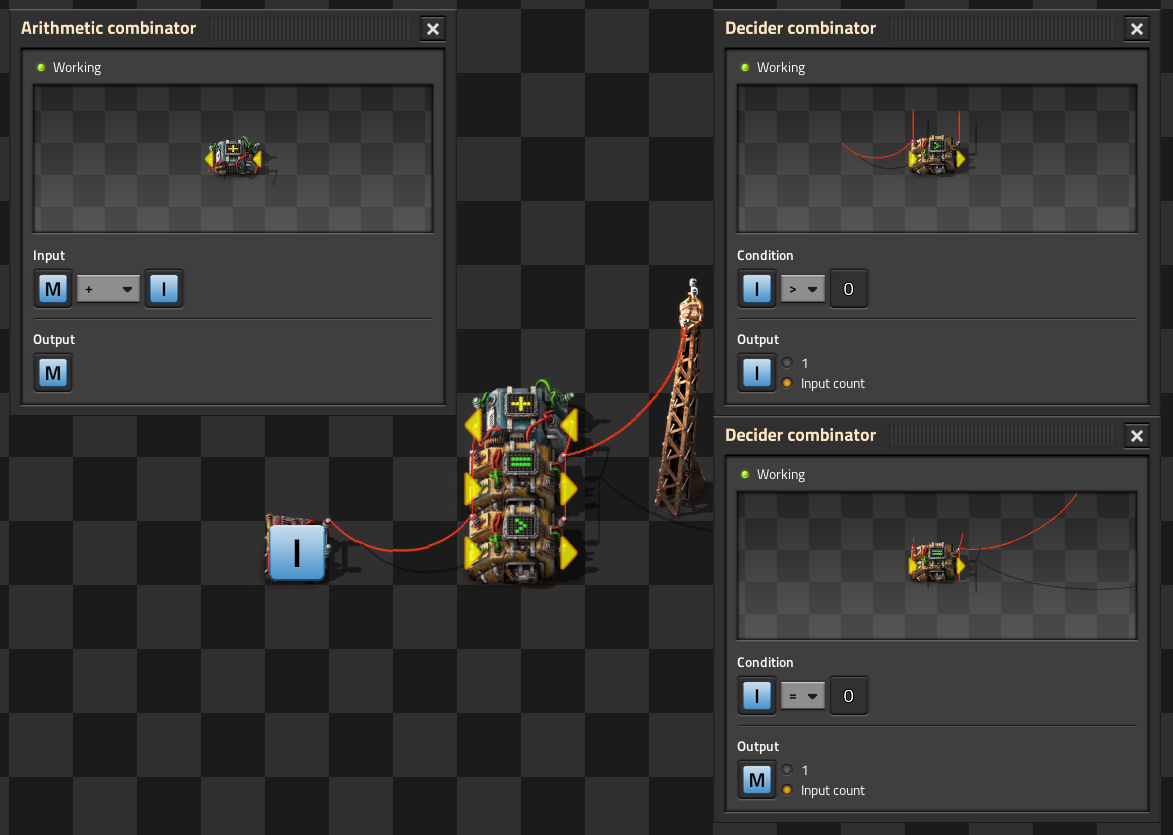Open the '=' comparator dropdown in lower Decider
Screen dimensions: 1173x835
[802, 697]
